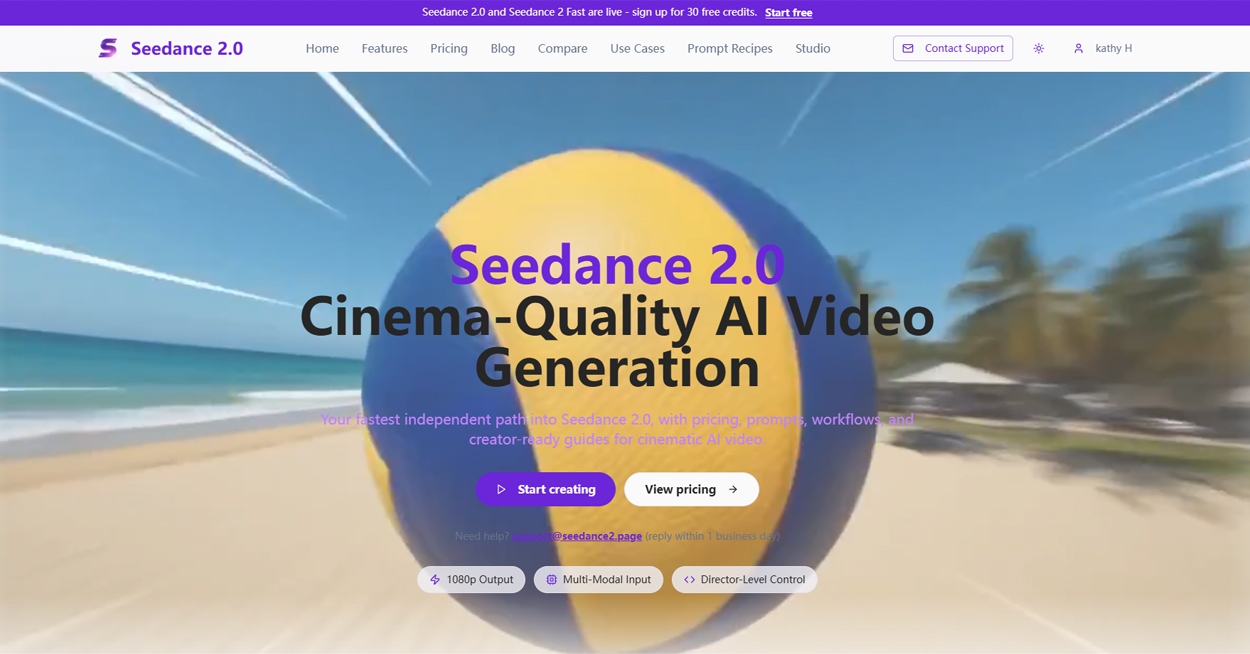Toggle the light/dark theme sun icon
The image size is (1250, 654).
[x=1039, y=48]
